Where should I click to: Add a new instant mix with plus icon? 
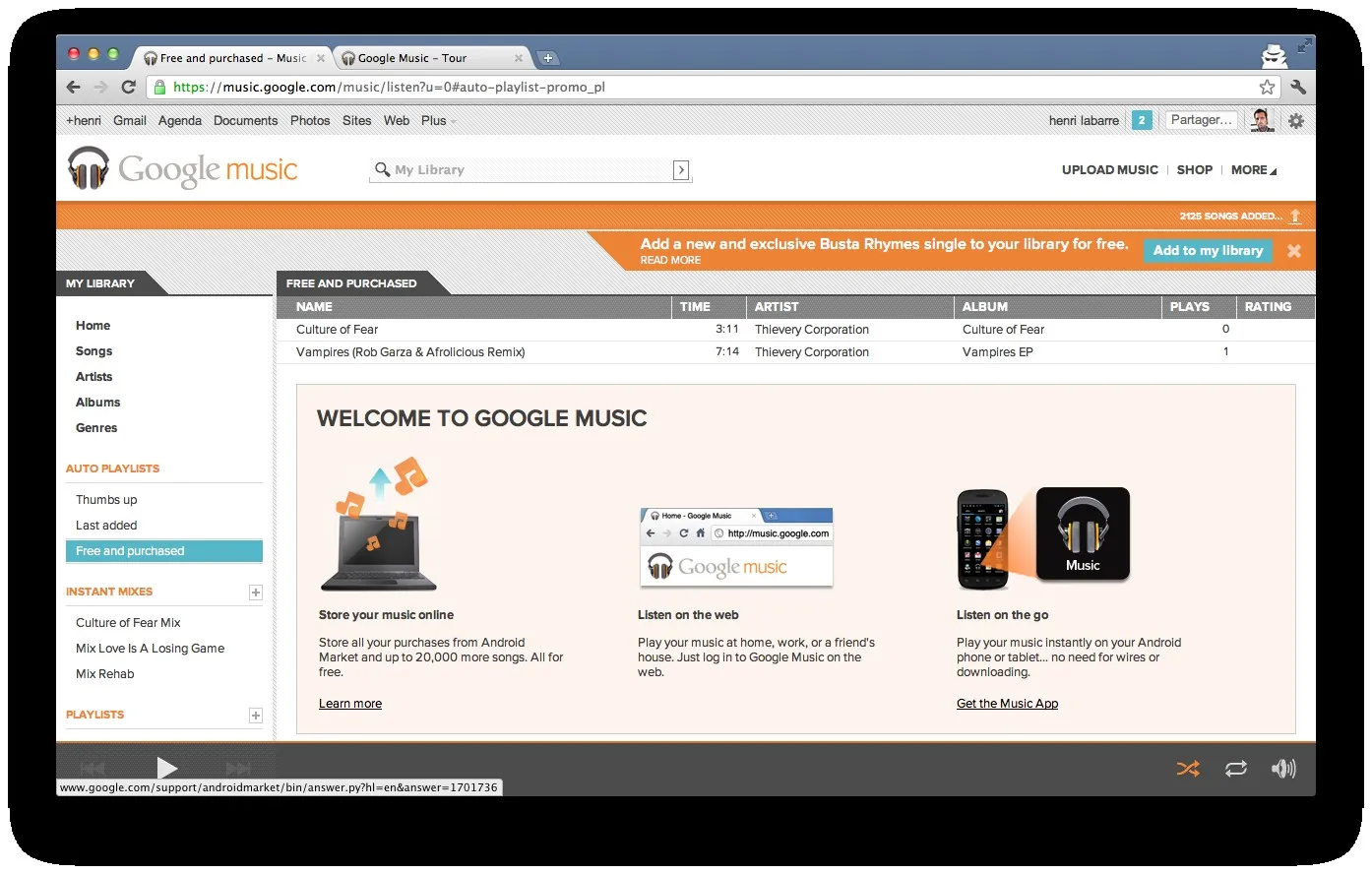pos(256,593)
